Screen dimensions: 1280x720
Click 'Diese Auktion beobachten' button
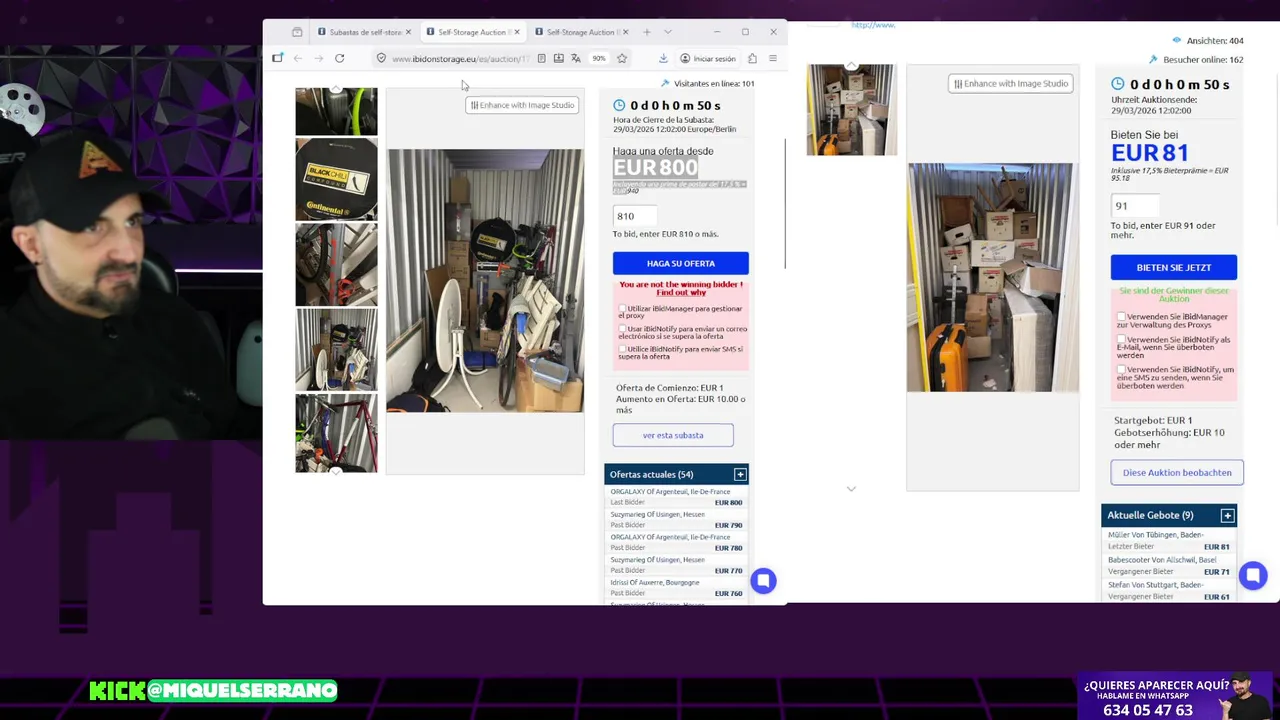(x=1176, y=472)
